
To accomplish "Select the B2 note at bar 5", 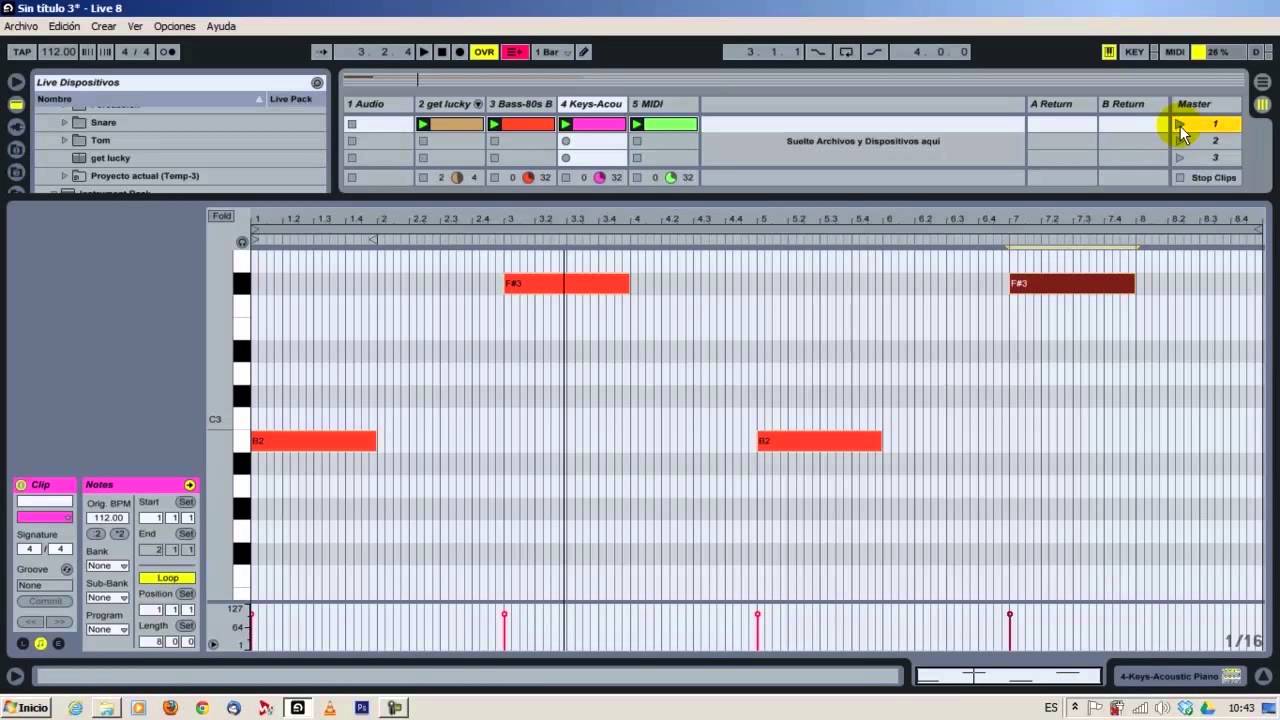I will click(819, 441).
